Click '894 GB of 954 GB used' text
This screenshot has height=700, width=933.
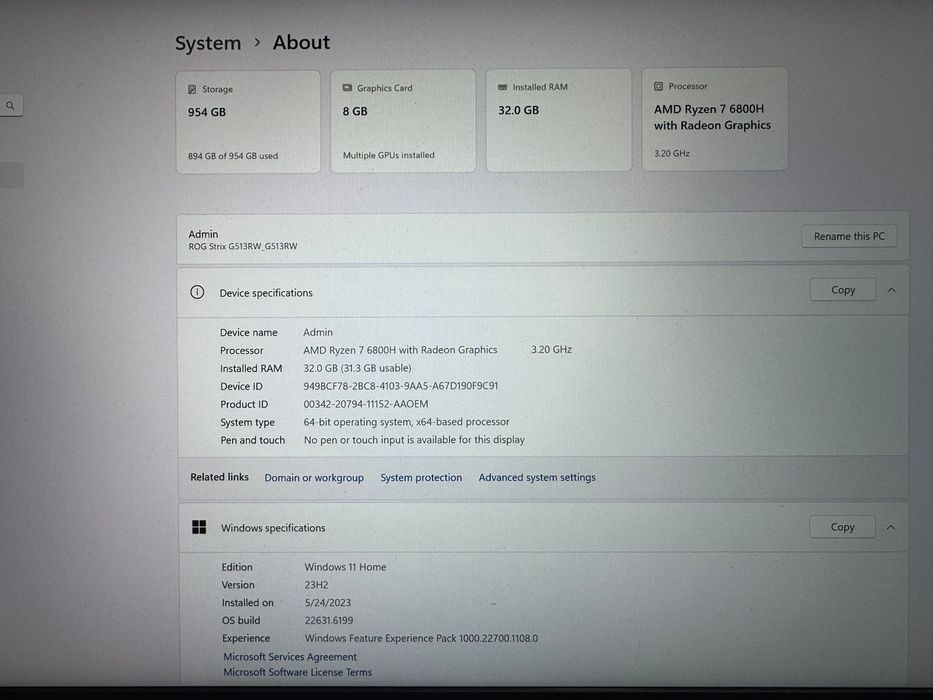click(233, 156)
